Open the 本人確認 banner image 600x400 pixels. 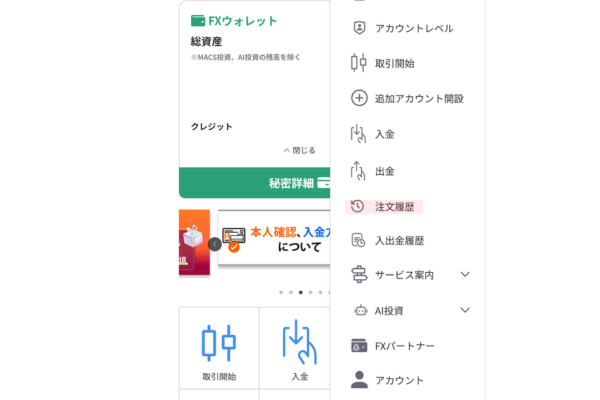pyautogui.click(x=274, y=237)
